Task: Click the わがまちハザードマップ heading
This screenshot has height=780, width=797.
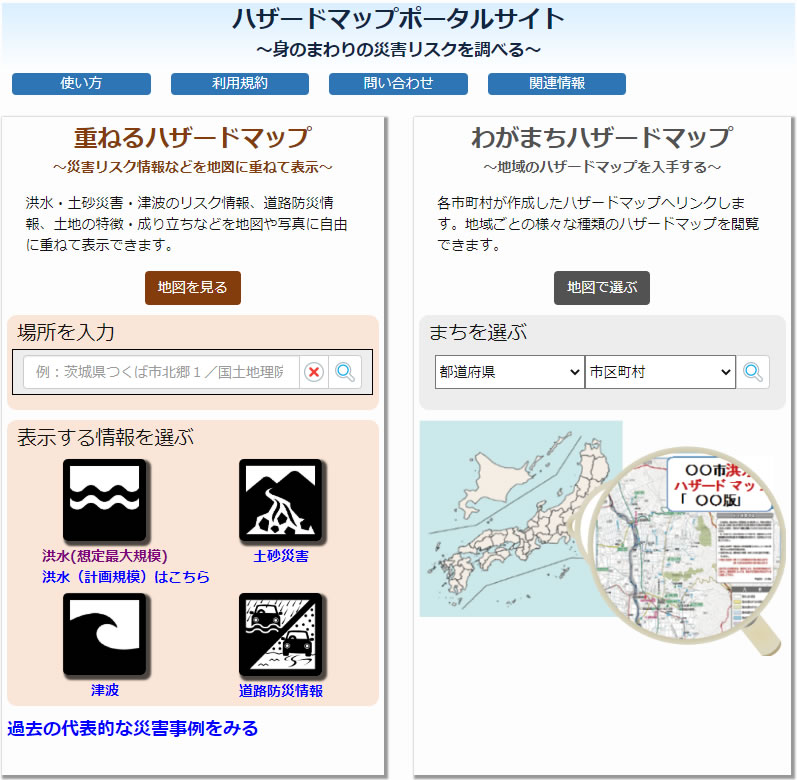Action: pos(602,138)
